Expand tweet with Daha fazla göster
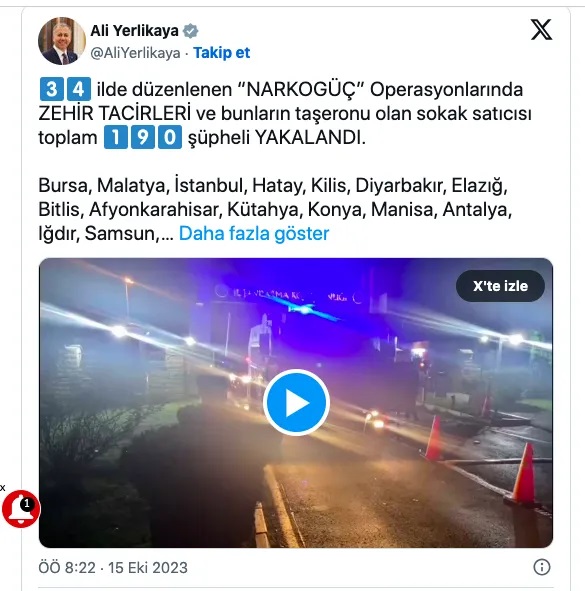This screenshot has width=585, height=591. 254,233
